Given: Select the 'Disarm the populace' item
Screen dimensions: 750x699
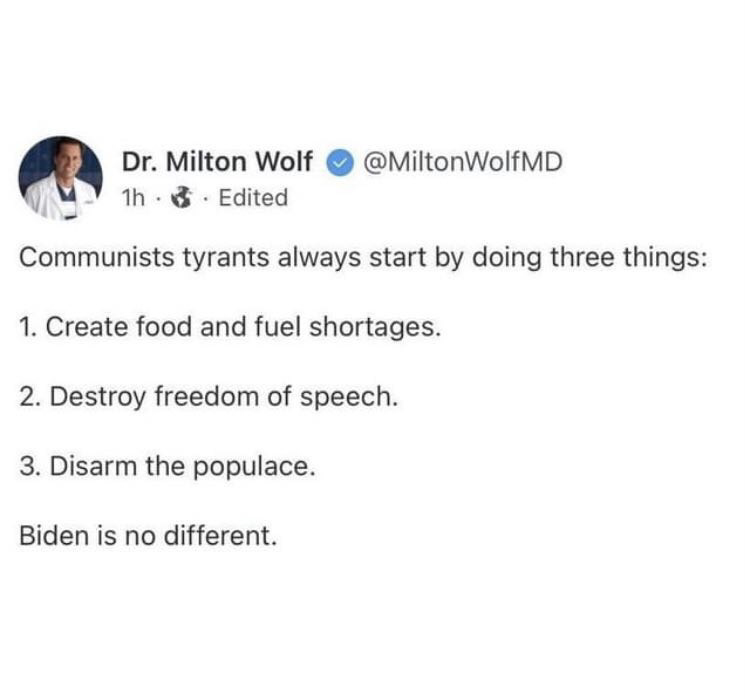Looking at the screenshot, I should pyautogui.click(x=167, y=466).
